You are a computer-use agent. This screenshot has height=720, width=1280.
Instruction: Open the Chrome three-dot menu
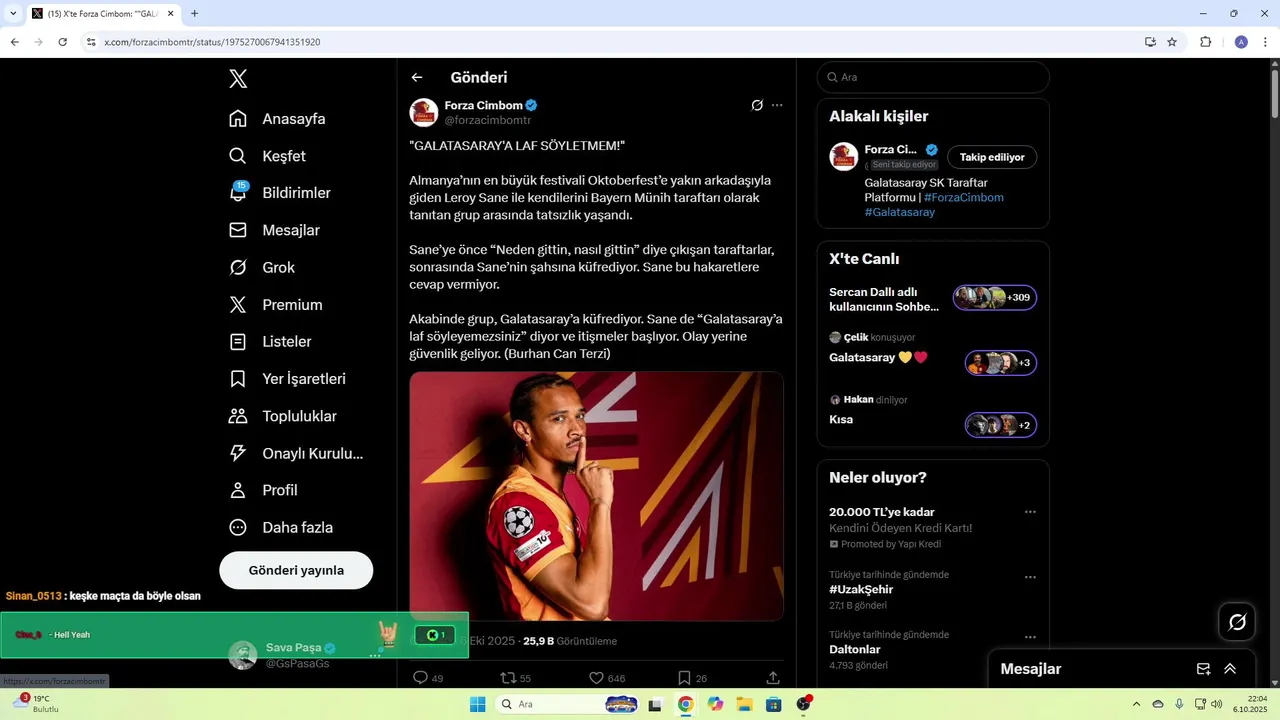coord(1266,42)
